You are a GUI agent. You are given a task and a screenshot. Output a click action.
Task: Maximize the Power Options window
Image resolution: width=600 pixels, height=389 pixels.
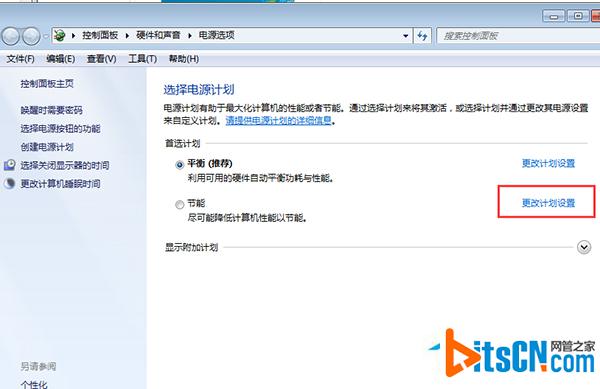tap(578, 16)
